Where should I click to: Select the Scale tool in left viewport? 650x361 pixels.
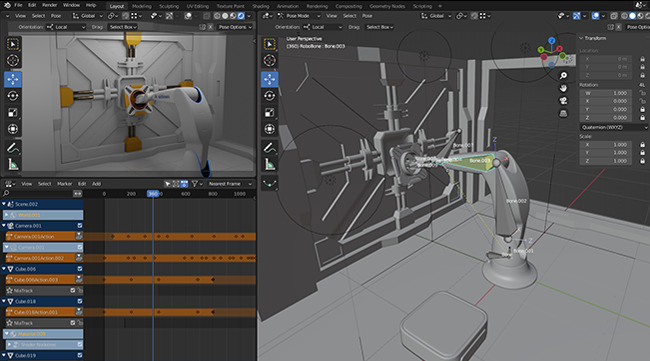[x=13, y=112]
